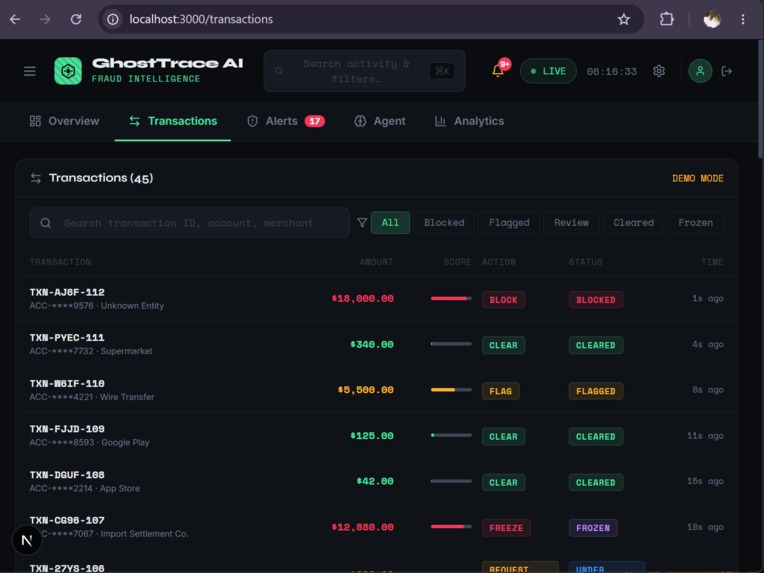Click the FLAG action badge
764x573 pixels.
point(500,391)
